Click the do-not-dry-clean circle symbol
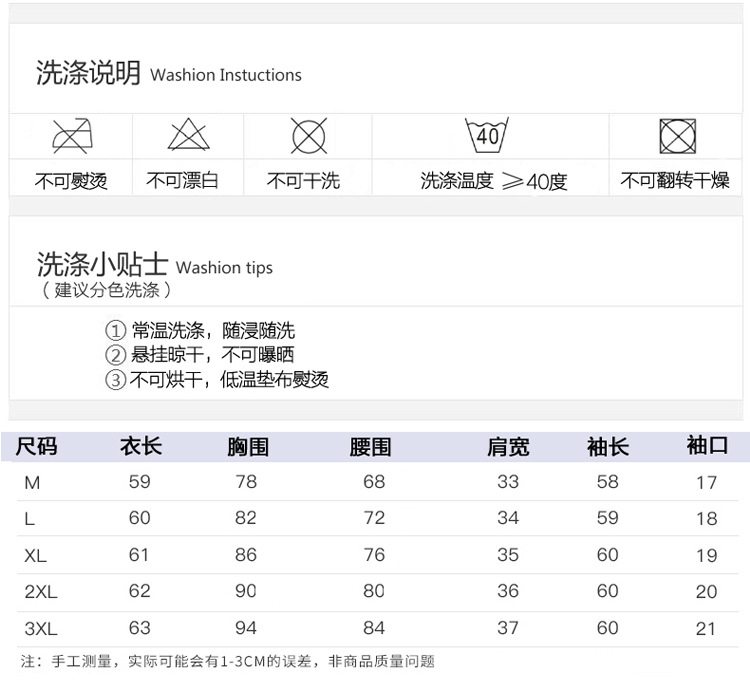This screenshot has width=750, height=682. click(x=308, y=135)
